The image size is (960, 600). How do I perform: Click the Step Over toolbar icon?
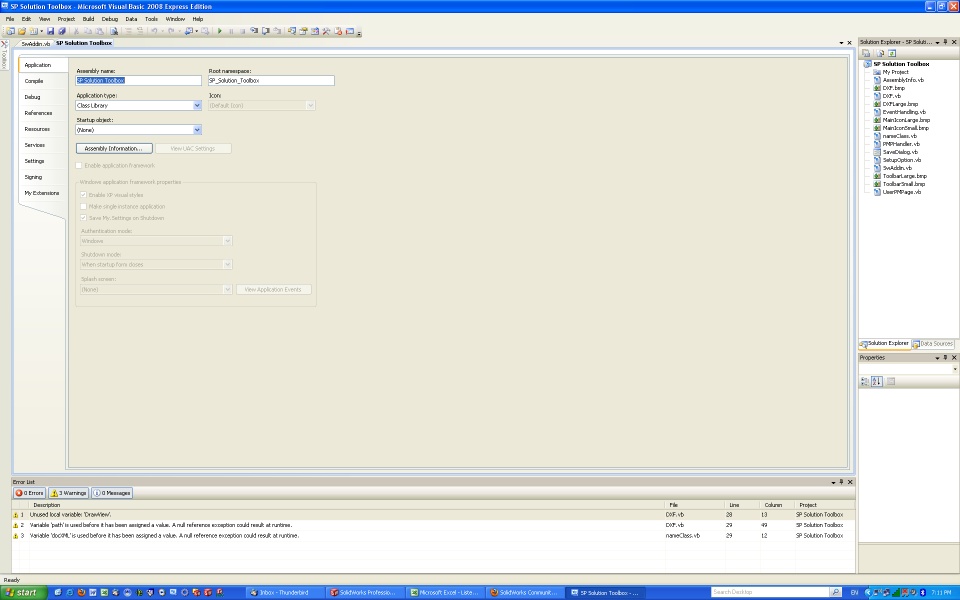(x=266, y=31)
